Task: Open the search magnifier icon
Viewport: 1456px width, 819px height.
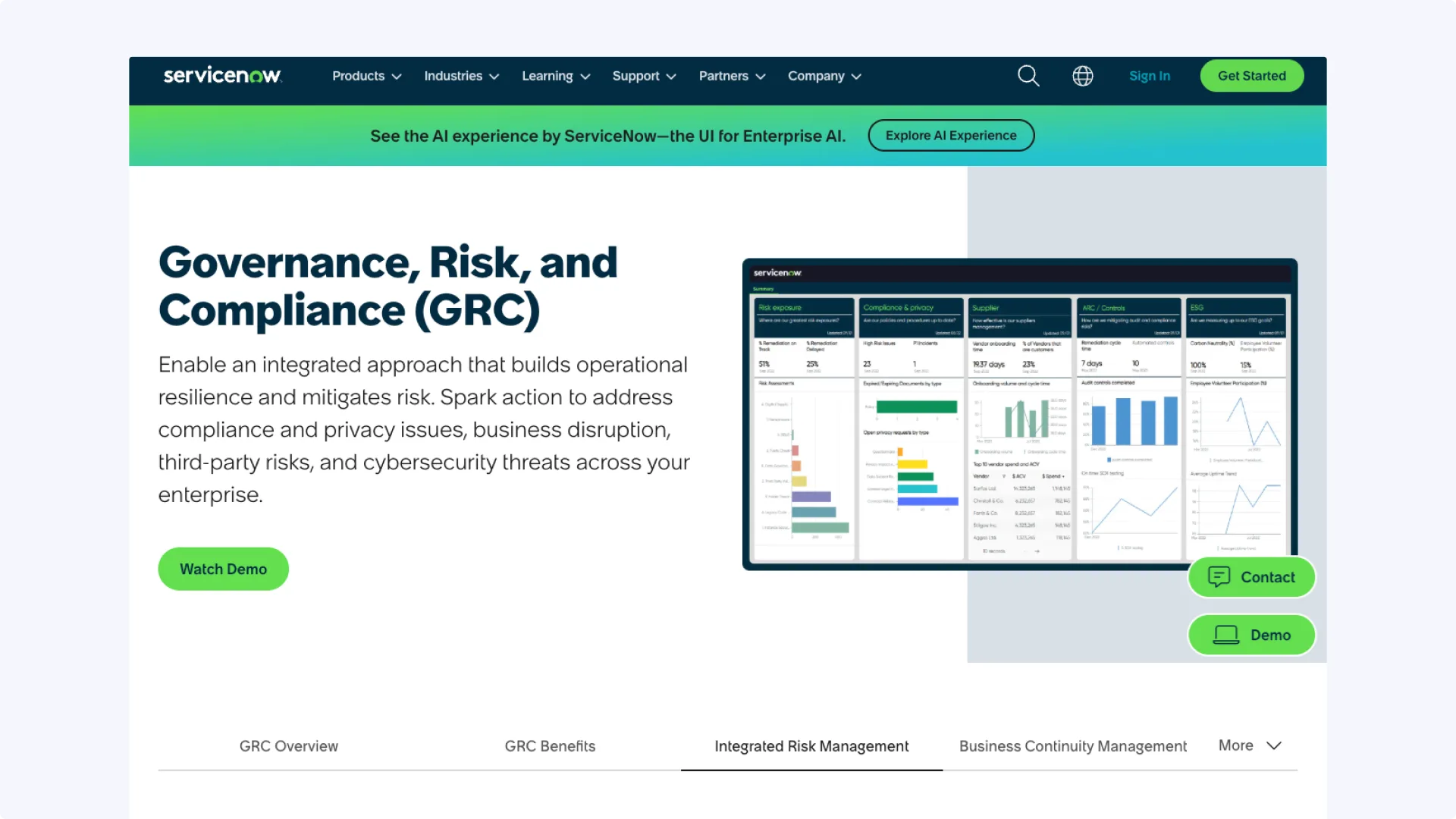Action: tap(1028, 76)
